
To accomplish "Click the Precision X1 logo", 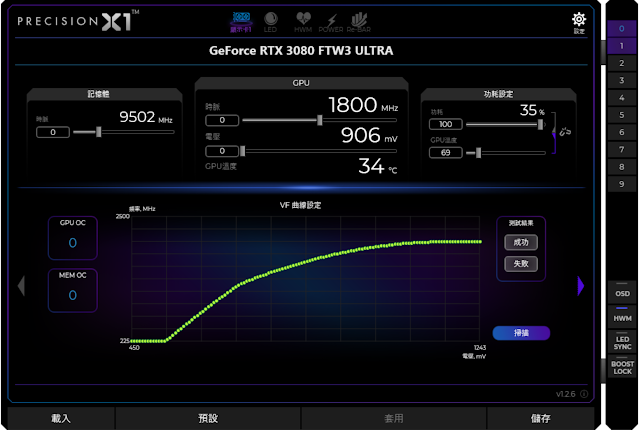I will tap(77, 21).
